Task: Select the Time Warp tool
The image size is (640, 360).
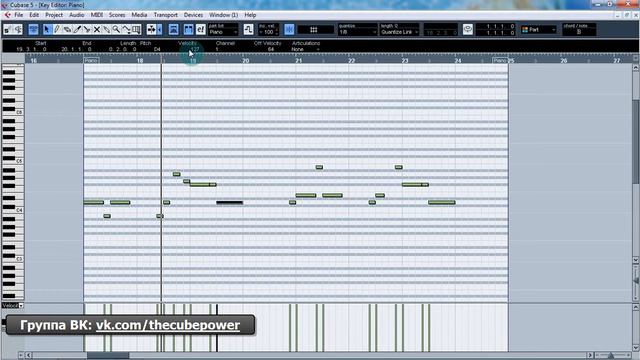Action: click(x=136, y=29)
